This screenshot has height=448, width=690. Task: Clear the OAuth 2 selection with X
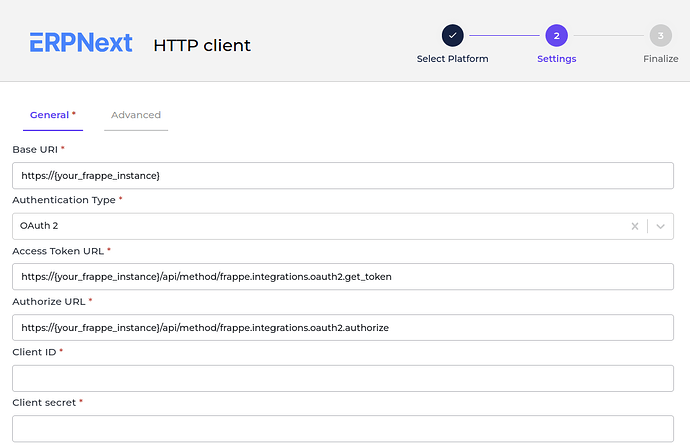click(635, 226)
